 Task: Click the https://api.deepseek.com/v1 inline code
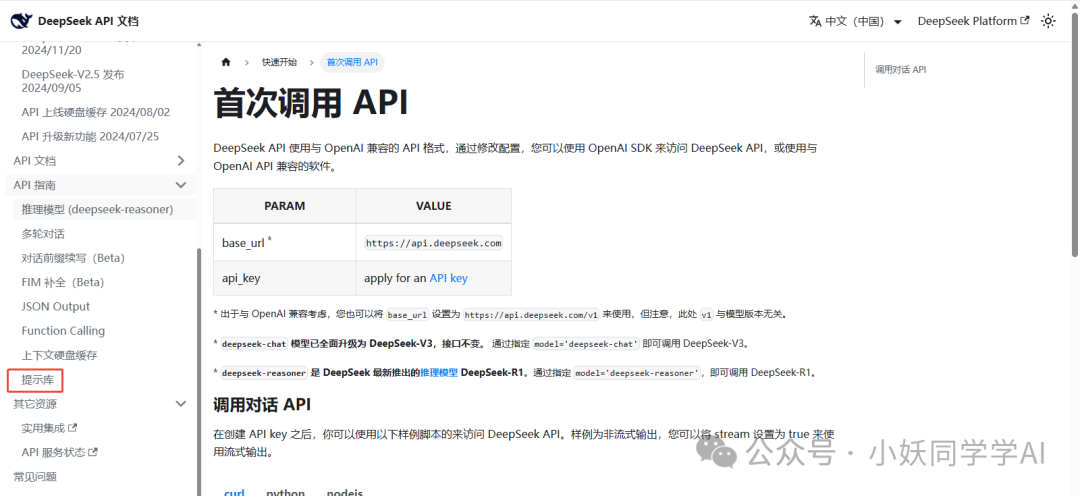click(531, 314)
